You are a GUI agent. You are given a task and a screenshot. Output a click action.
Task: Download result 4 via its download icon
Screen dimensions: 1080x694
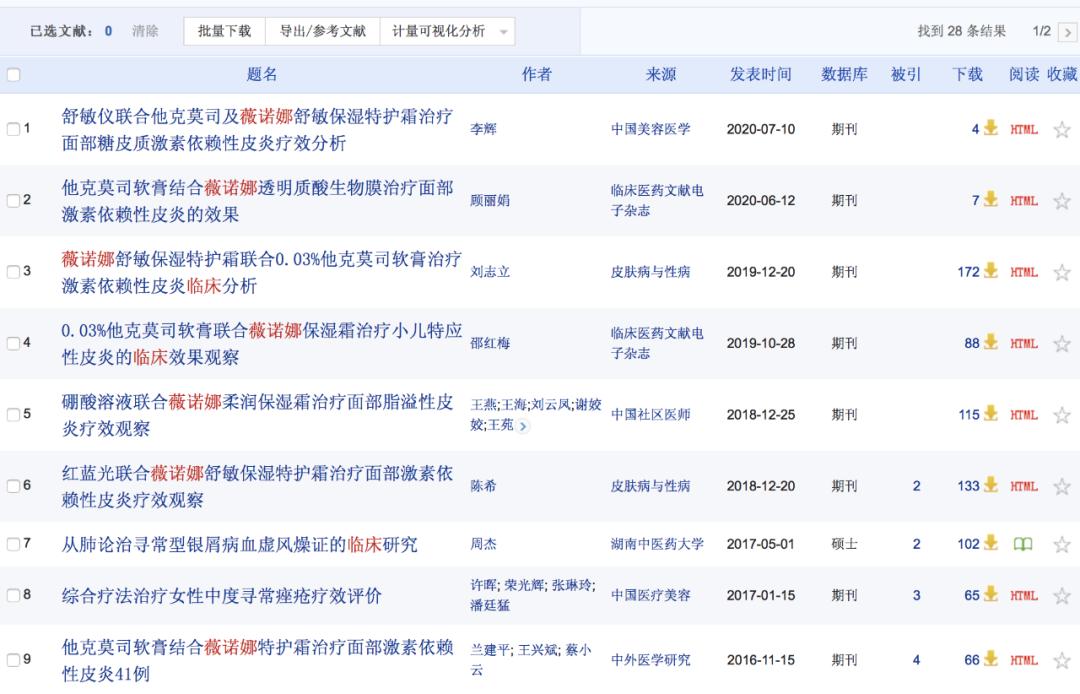(990, 342)
